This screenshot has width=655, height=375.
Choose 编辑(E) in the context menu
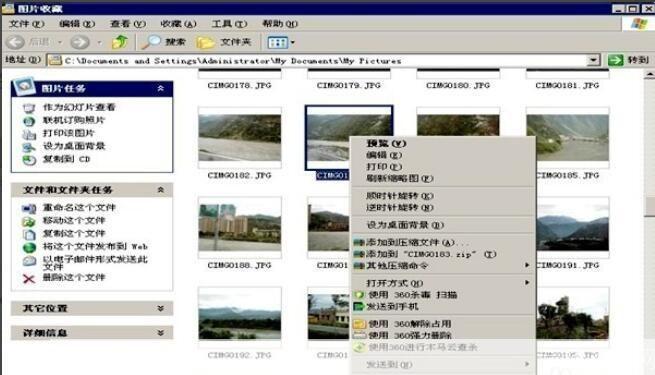coord(443,155)
